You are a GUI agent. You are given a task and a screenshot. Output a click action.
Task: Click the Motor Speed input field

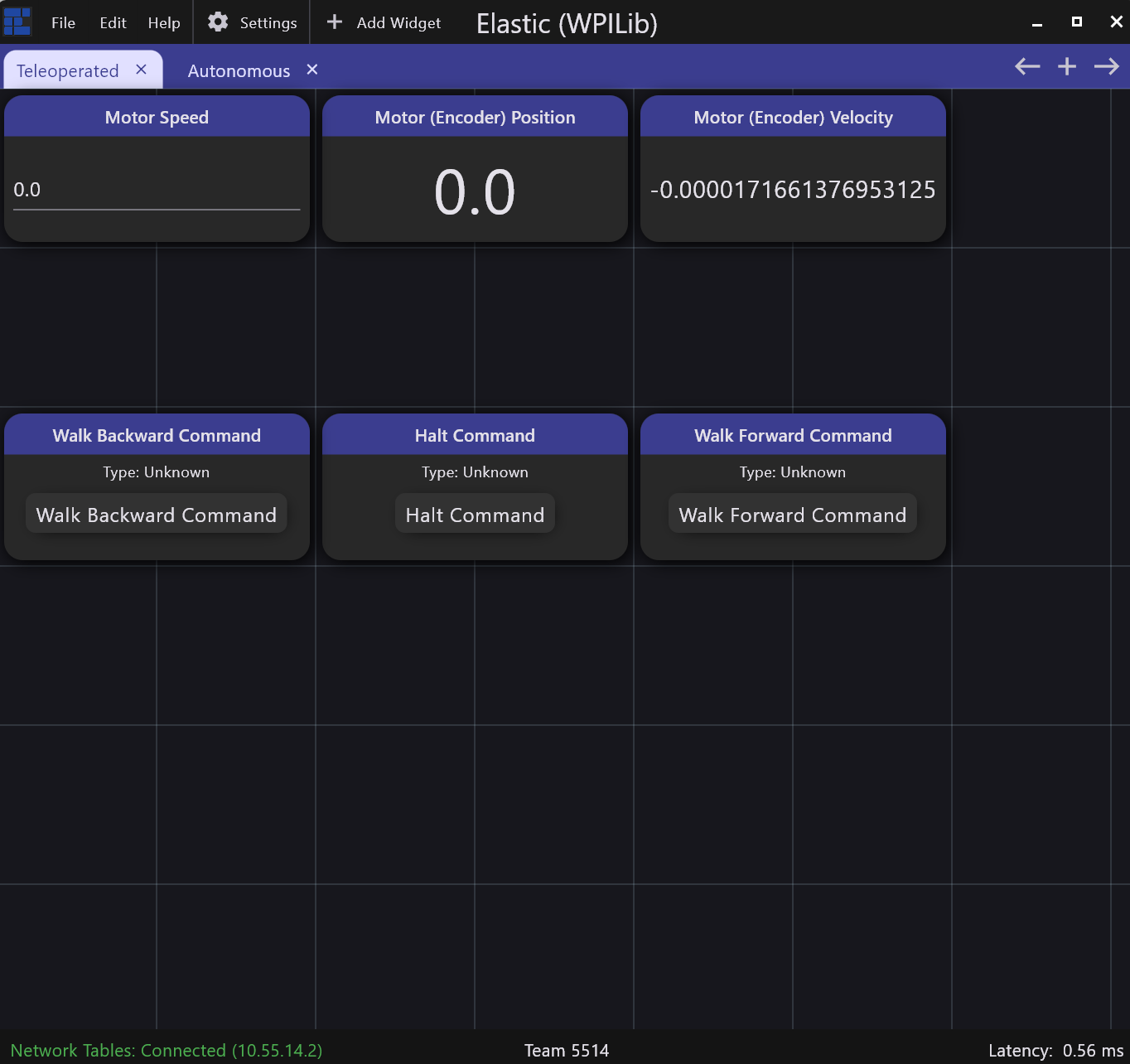pyautogui.click(x=157, y=191)
